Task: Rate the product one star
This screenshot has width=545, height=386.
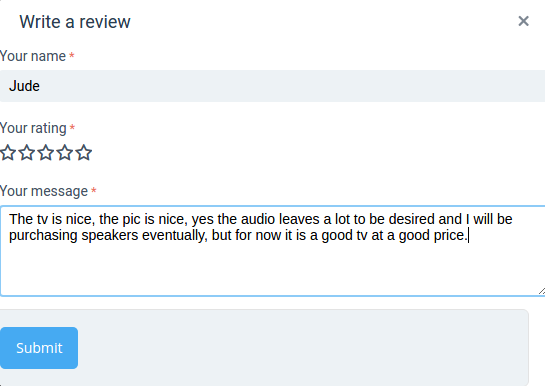Action: (x=8, y=153)
